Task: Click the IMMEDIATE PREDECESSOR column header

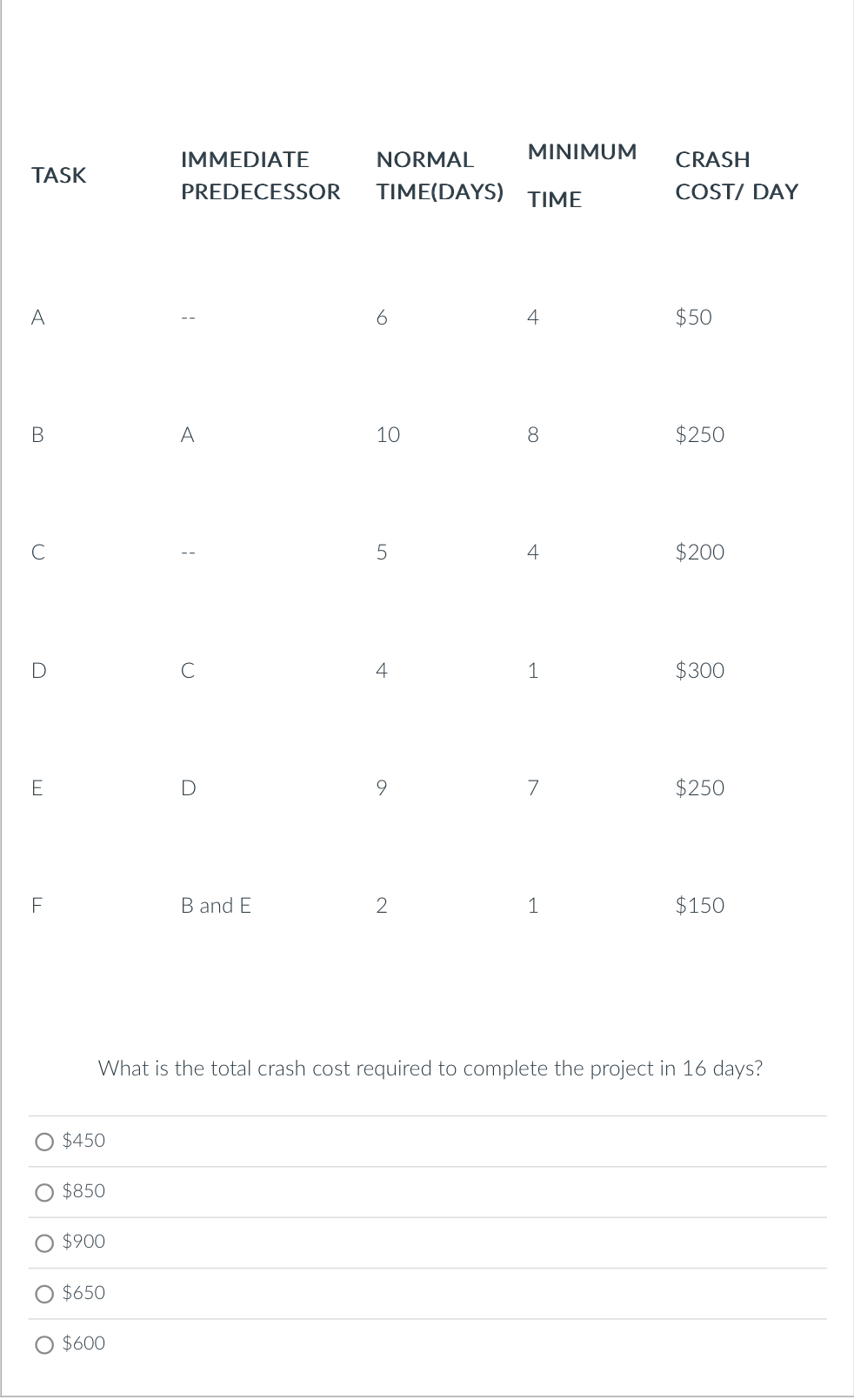Action: (260, 175)
